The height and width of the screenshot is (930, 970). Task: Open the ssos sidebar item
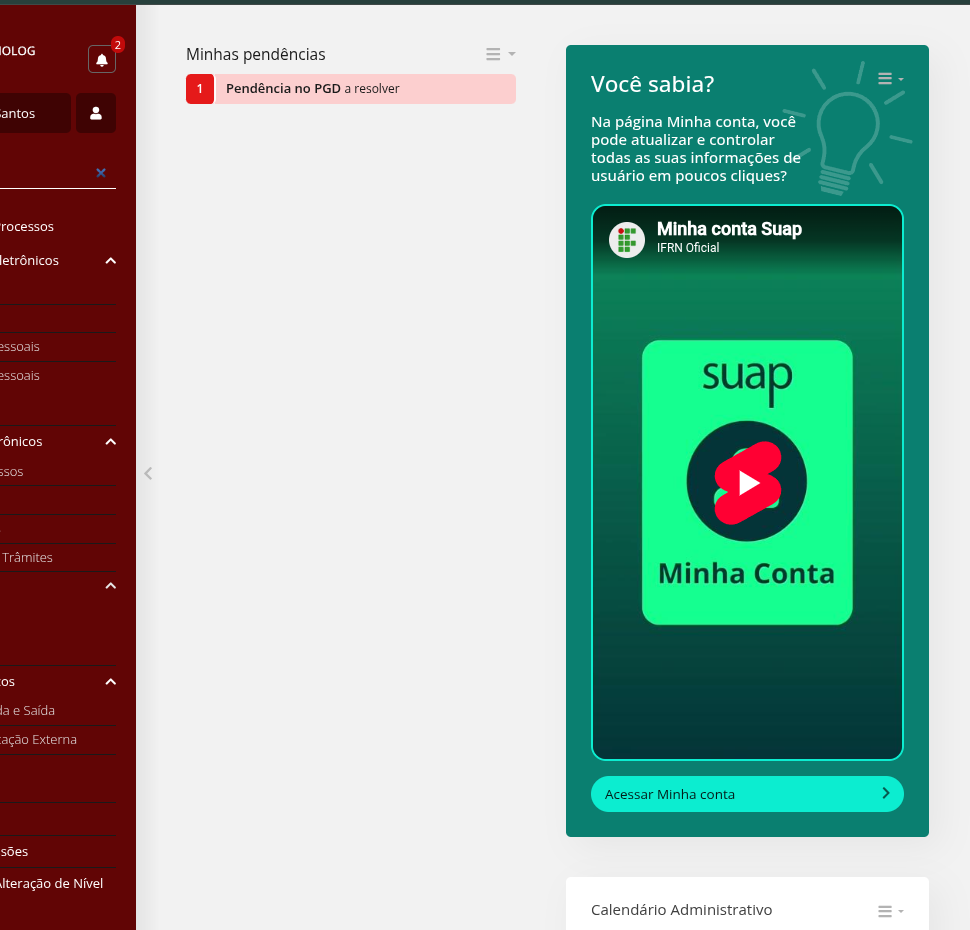pos(12,471)
